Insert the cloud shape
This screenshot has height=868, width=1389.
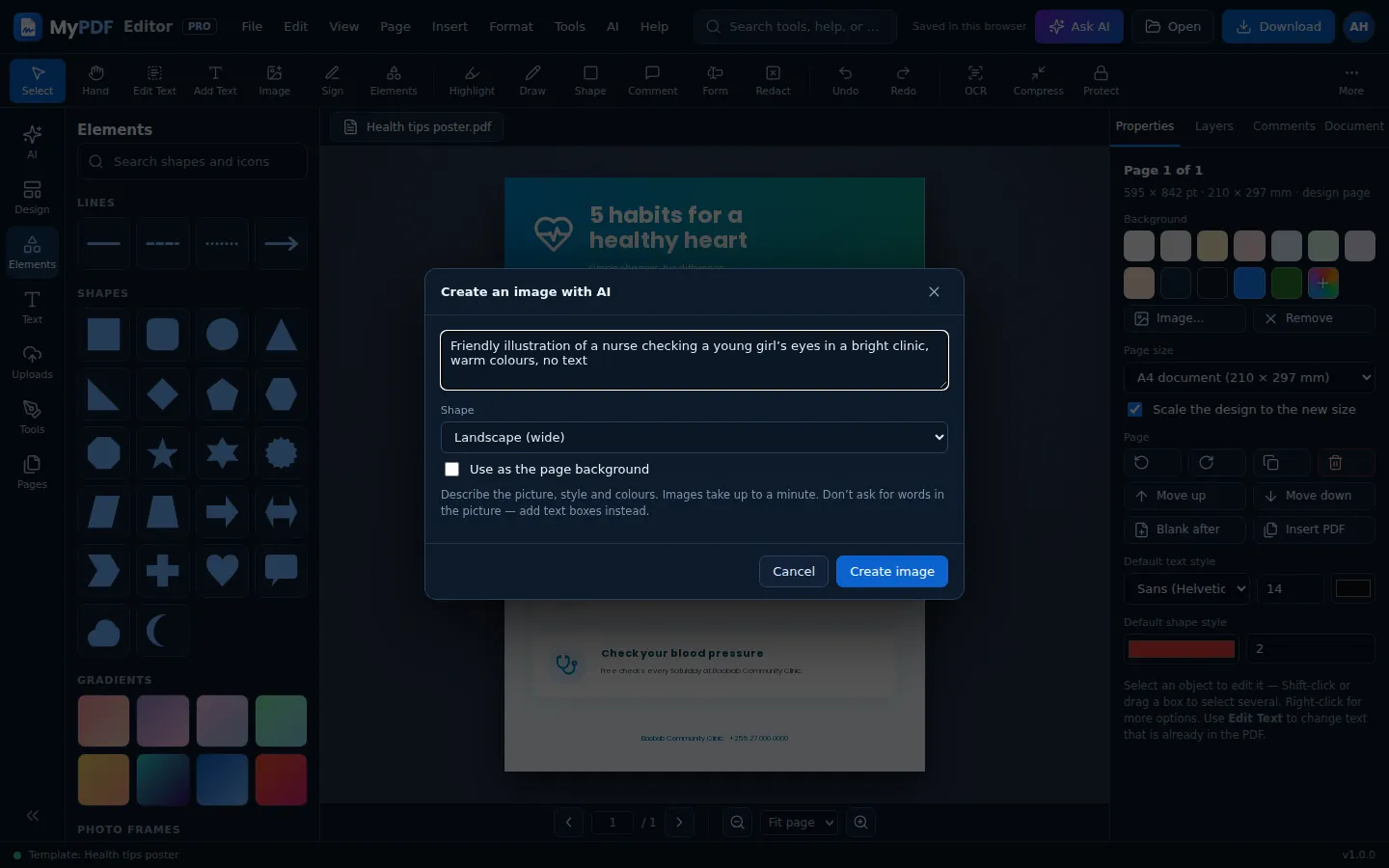click(103, 631)
